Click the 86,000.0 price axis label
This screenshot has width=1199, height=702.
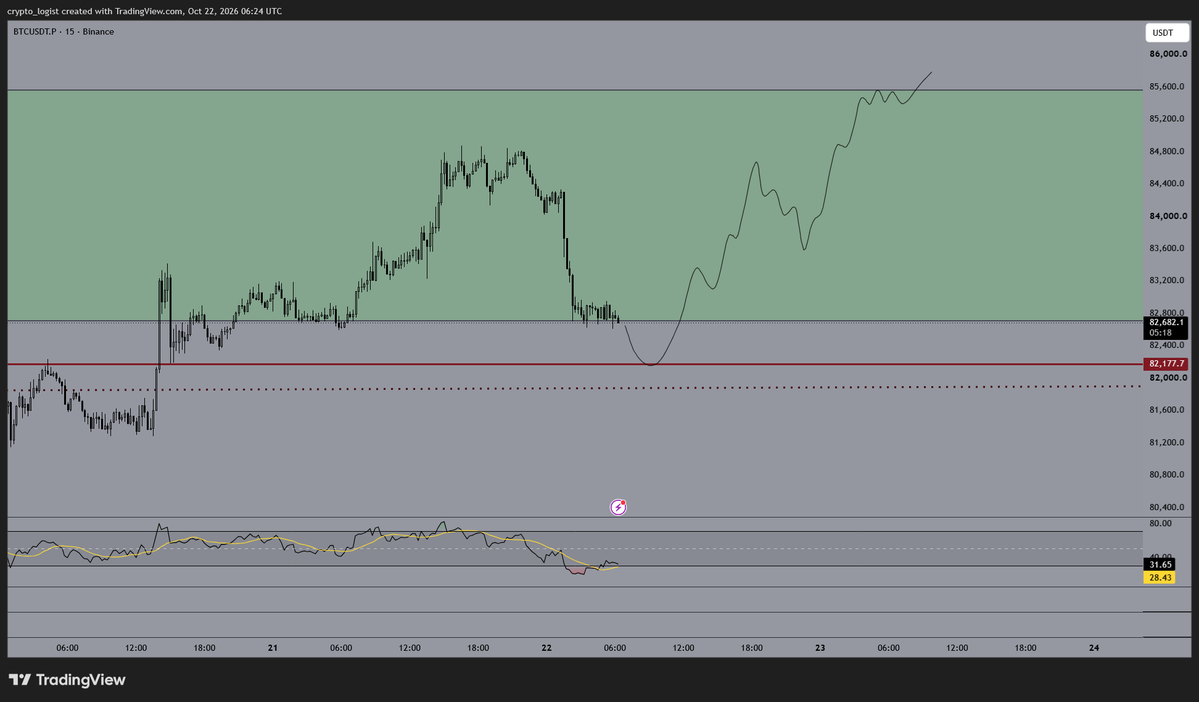pyautogui.click(x=1168, y=54)
